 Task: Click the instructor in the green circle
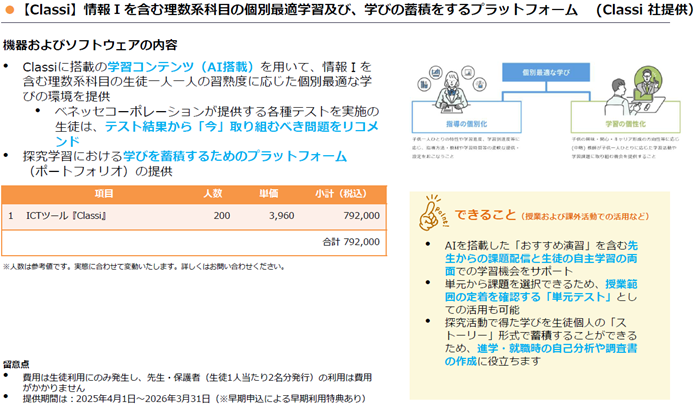coord(648,81)
